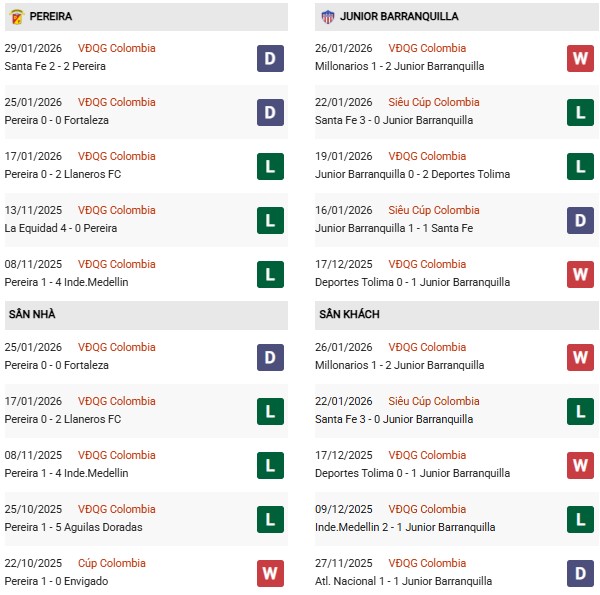The width and height of the screenshot is (600, 595).
Task: Click the L badge for Junior Barranquilla 0 - 2 Deportes Tolima
Action: click(x=581, y=166)
